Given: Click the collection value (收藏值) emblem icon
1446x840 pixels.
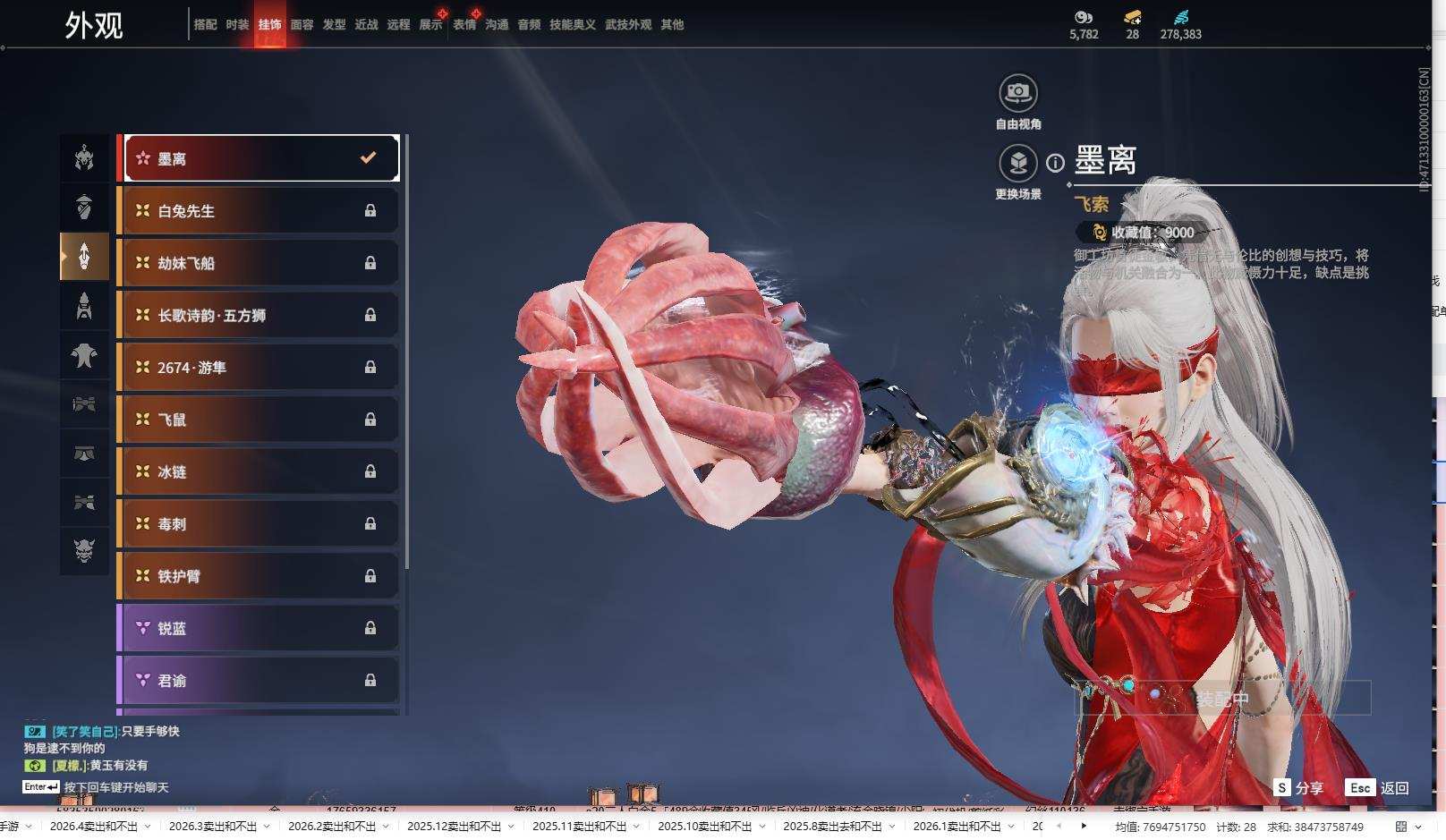Looking at the screenshot, I should click(x=1099, y=233).
